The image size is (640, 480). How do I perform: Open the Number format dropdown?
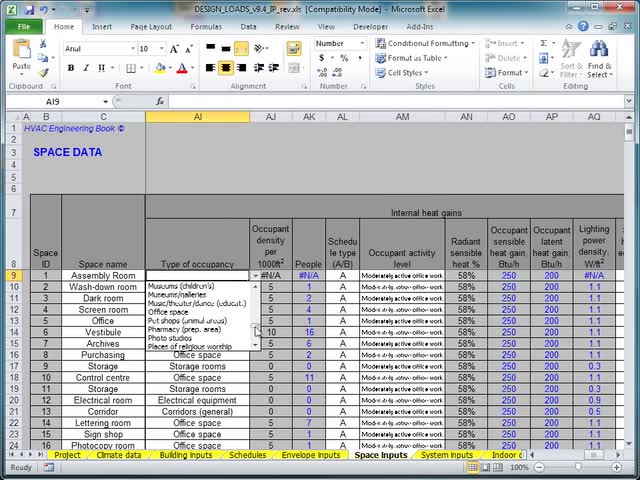coord(361,44)
